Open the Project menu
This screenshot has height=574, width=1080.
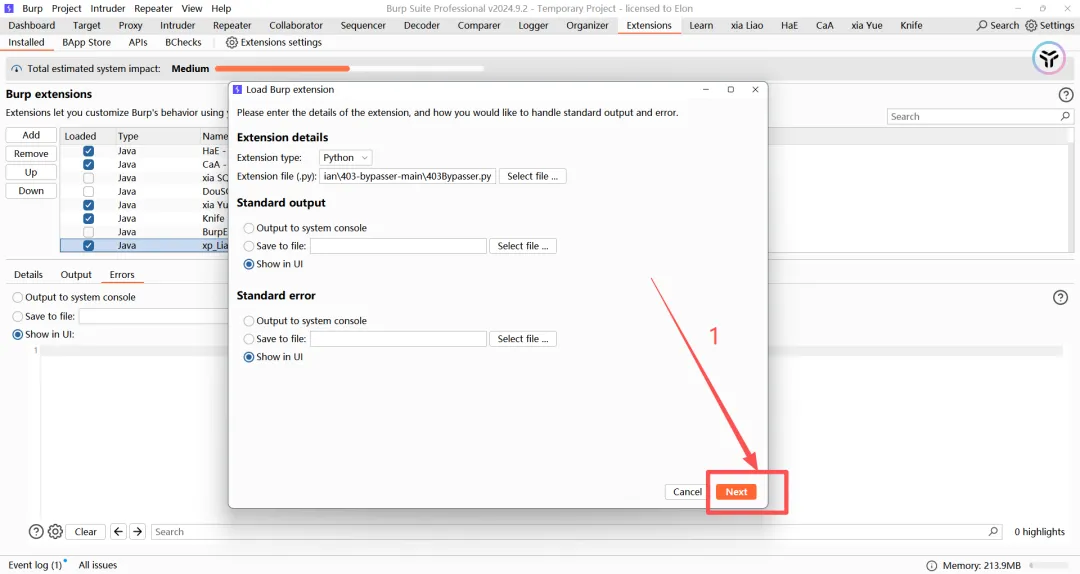tap(67, 8)
